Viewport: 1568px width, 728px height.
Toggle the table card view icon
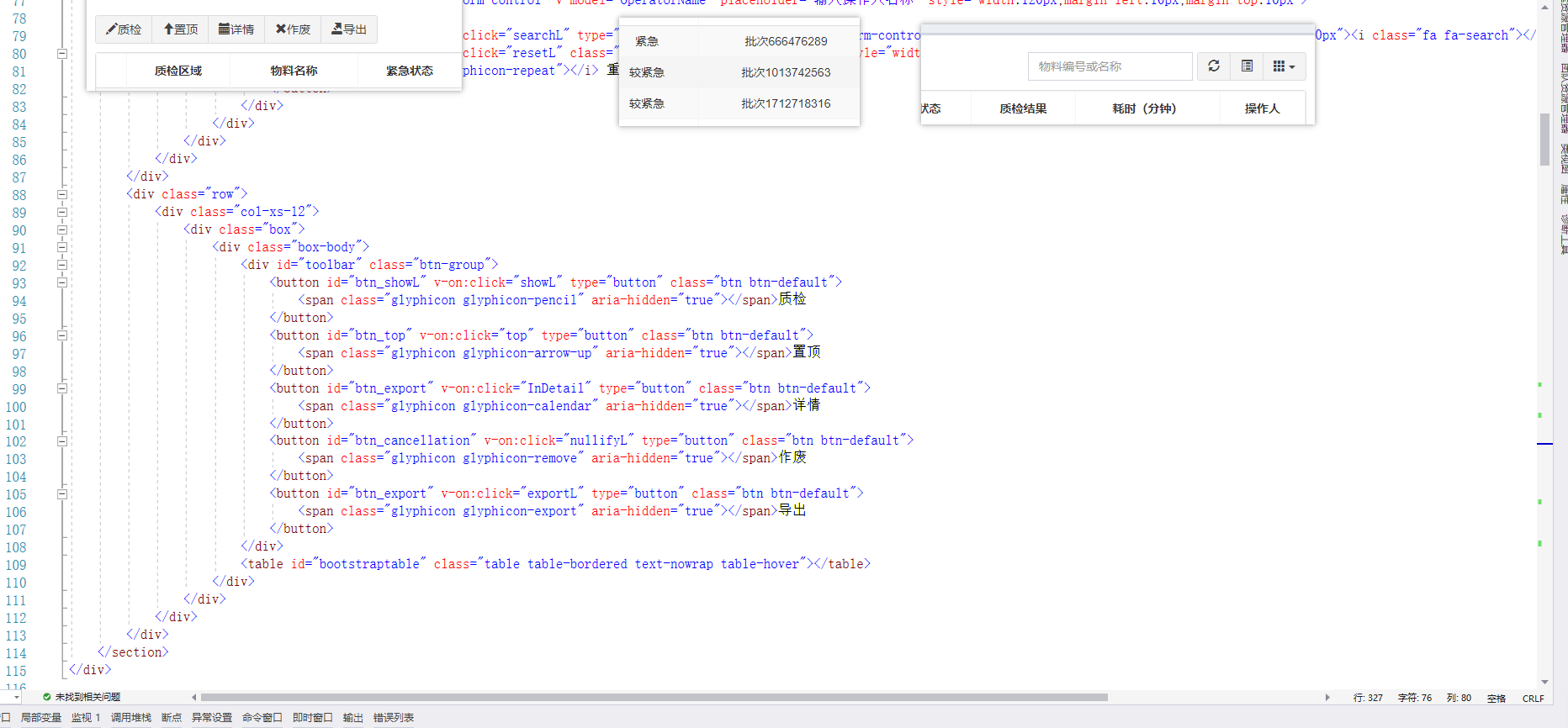(x=1247, y=66)
